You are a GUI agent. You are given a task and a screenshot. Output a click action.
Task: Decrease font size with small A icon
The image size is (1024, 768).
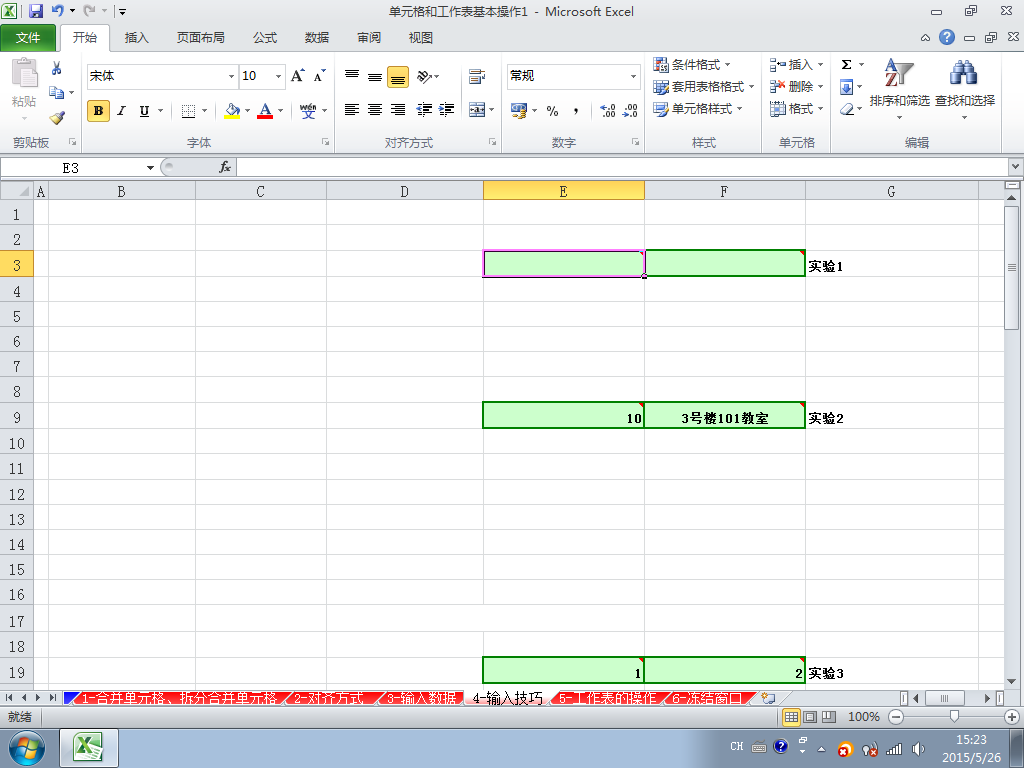[x=319, y=76]
